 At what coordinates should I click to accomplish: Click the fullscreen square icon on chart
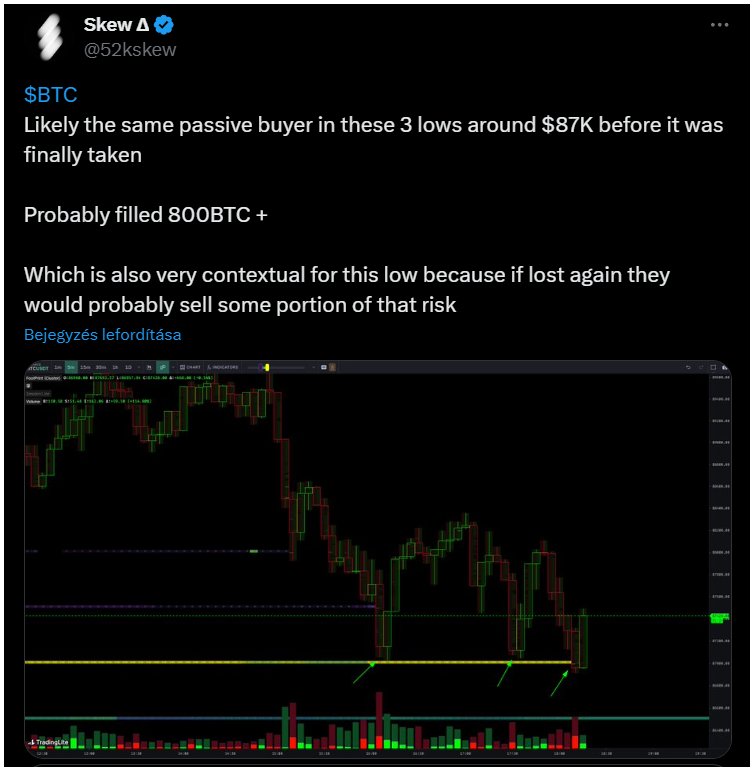point(713,367)
